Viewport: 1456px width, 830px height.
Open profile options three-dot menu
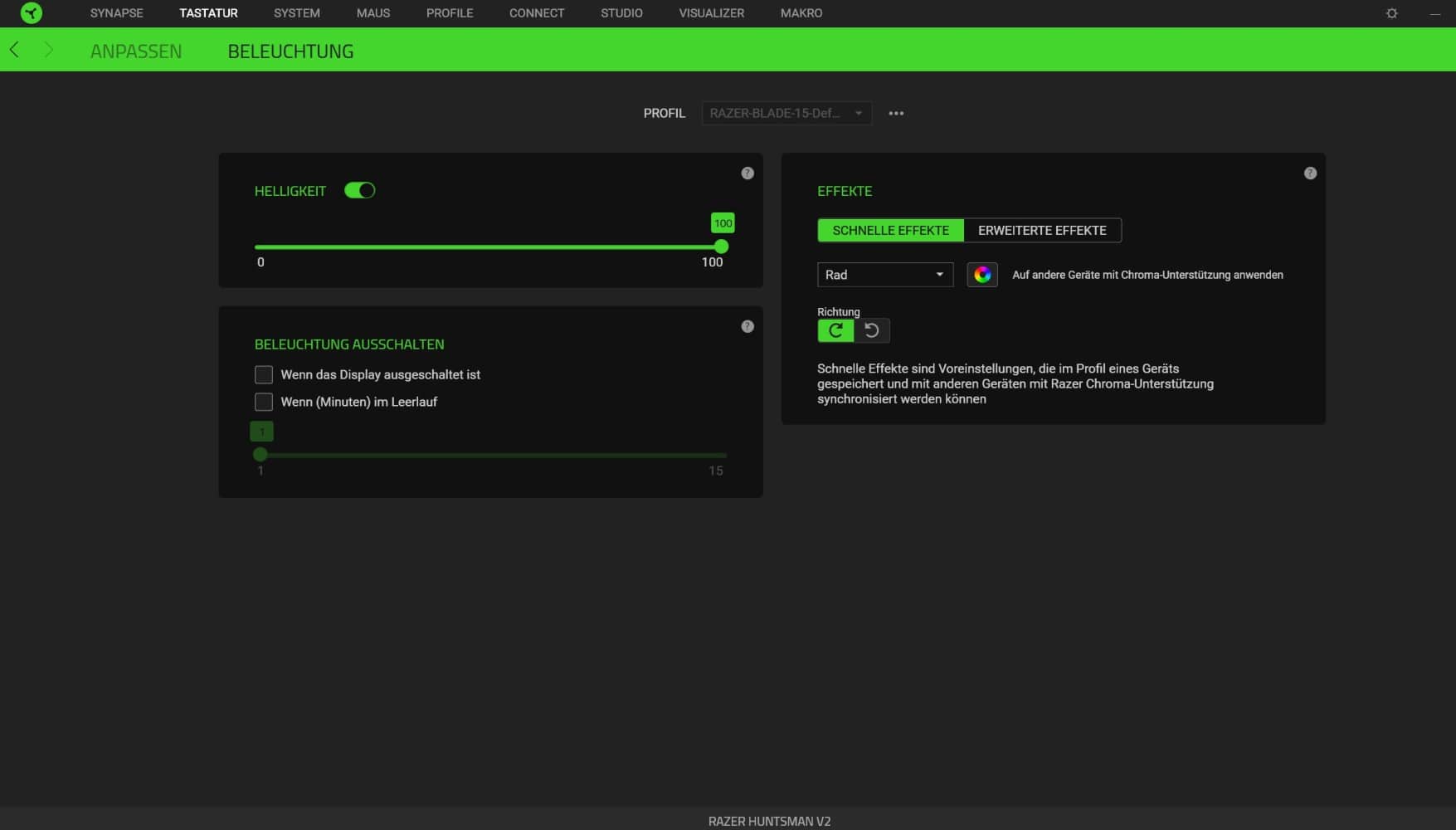[x=896, y=113]
